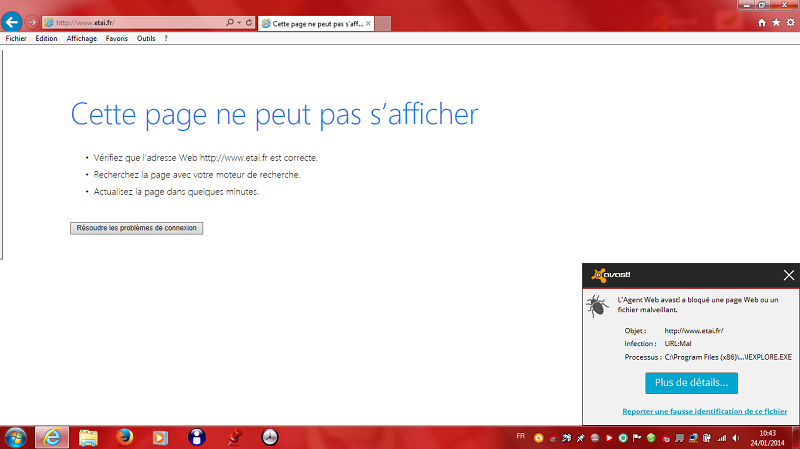Screen dimensions: 800x449
Task: Click the network computers tray icon
Action: coord(693,438)
